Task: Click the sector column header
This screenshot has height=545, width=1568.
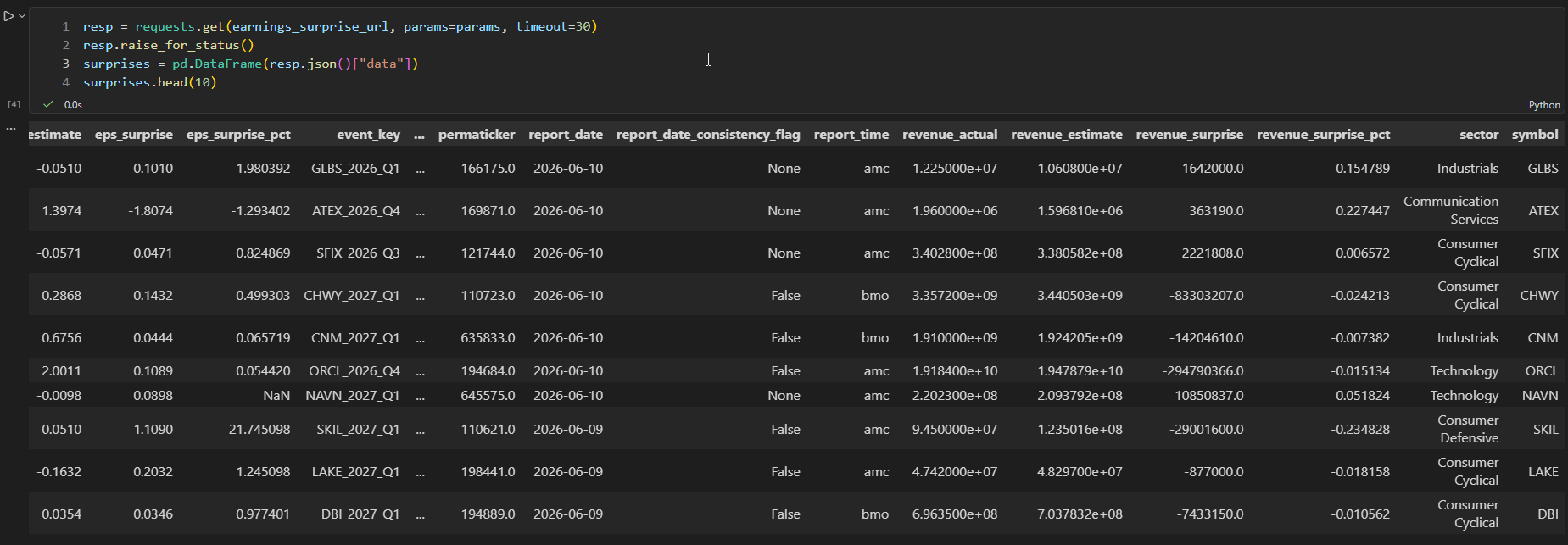Action: (1479, 135)
